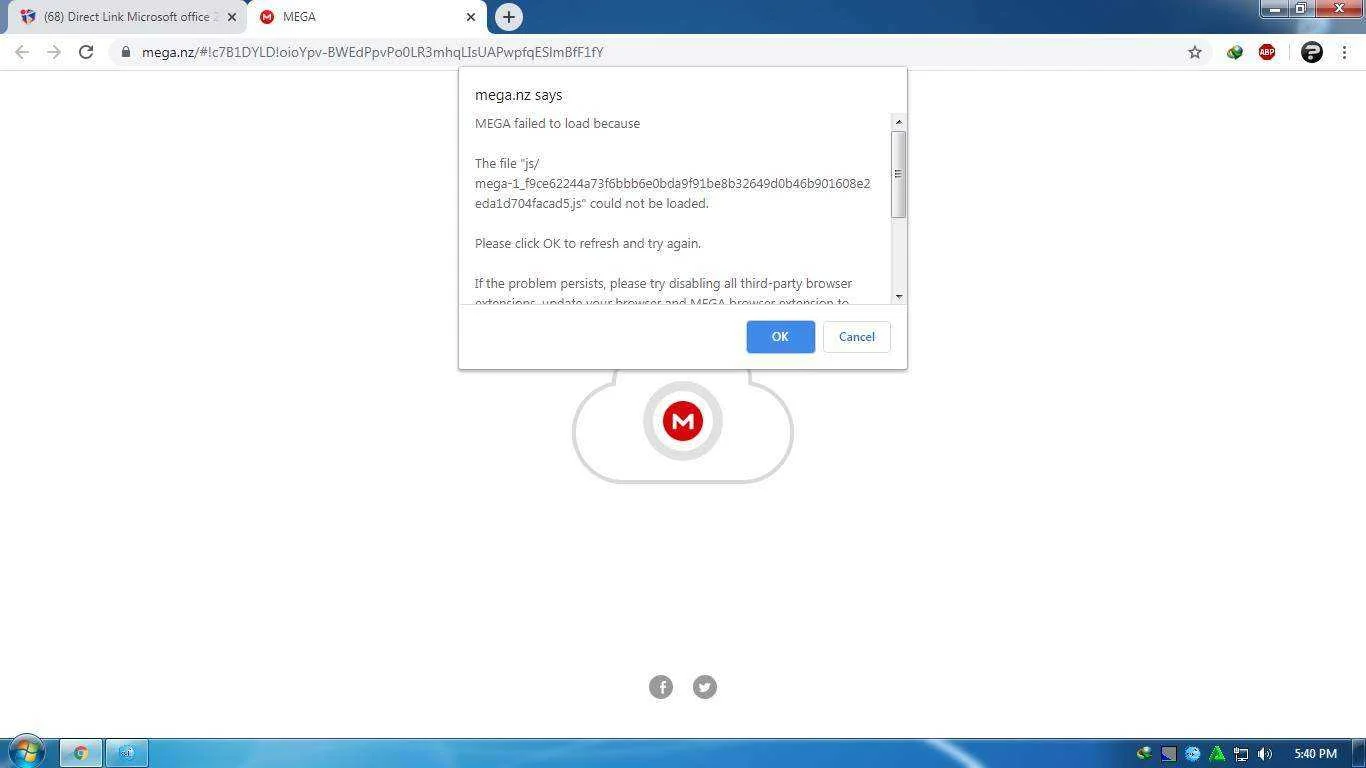This screenshot has height=768, width=1366.
Task: Click Chrome in the taskbar
Action: [81, 753]
